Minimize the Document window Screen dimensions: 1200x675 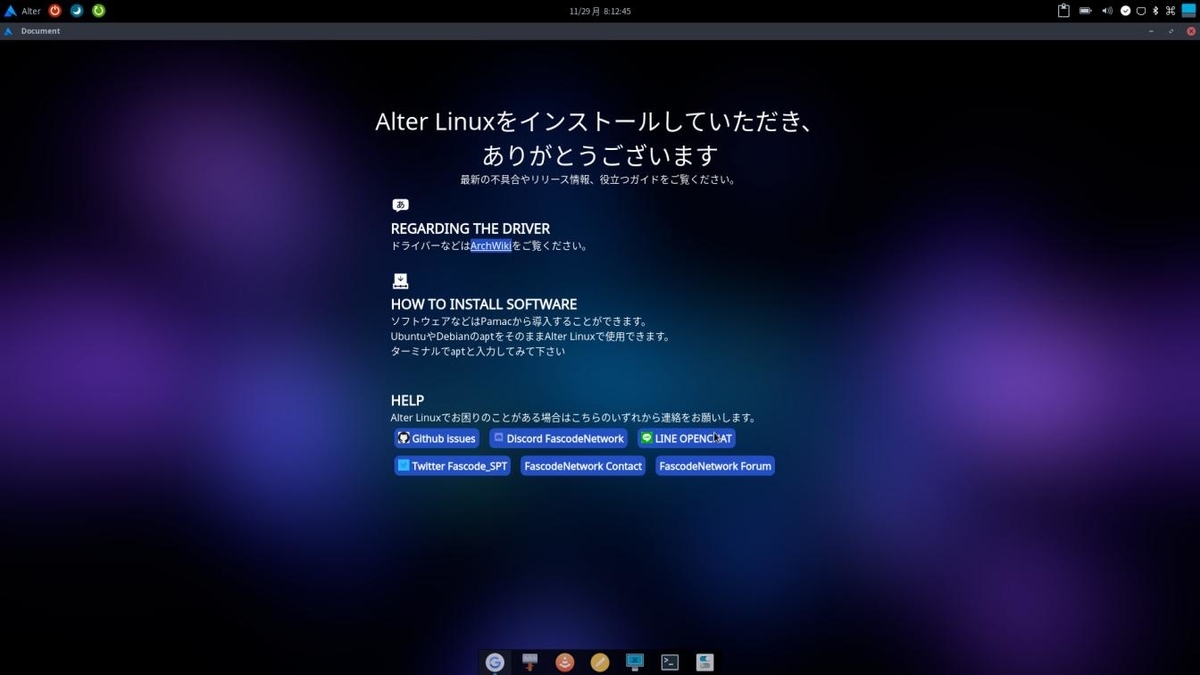point(1151,31)
